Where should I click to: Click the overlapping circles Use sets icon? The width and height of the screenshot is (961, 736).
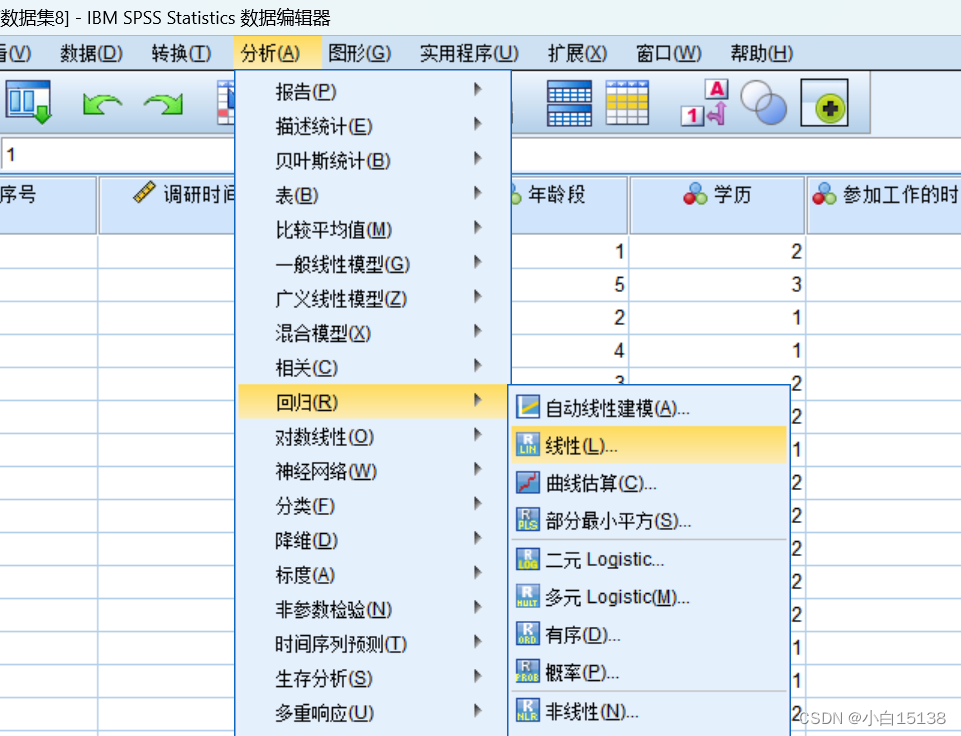(x=763, y=102)
